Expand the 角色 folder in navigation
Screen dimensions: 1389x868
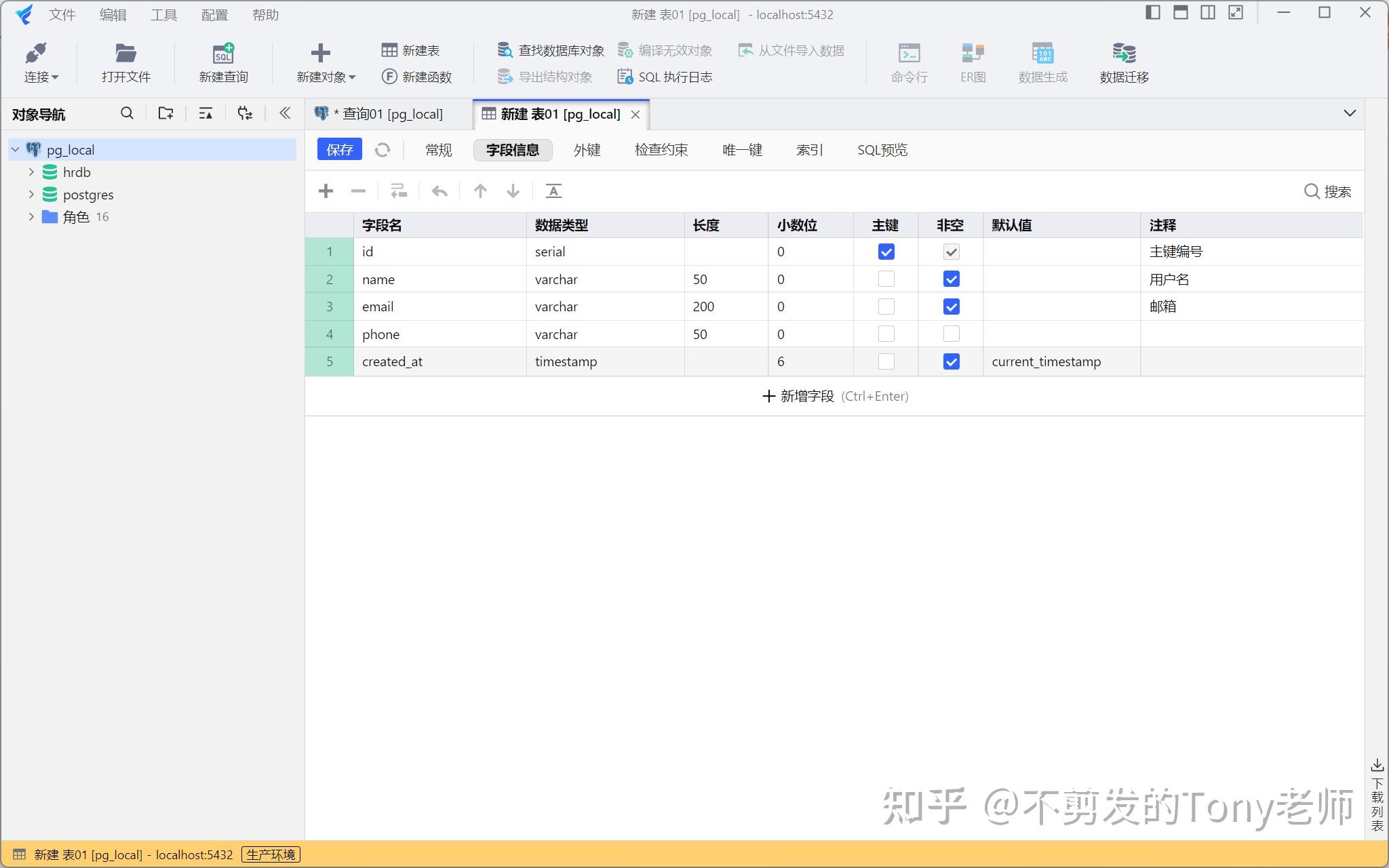(31, 216)
